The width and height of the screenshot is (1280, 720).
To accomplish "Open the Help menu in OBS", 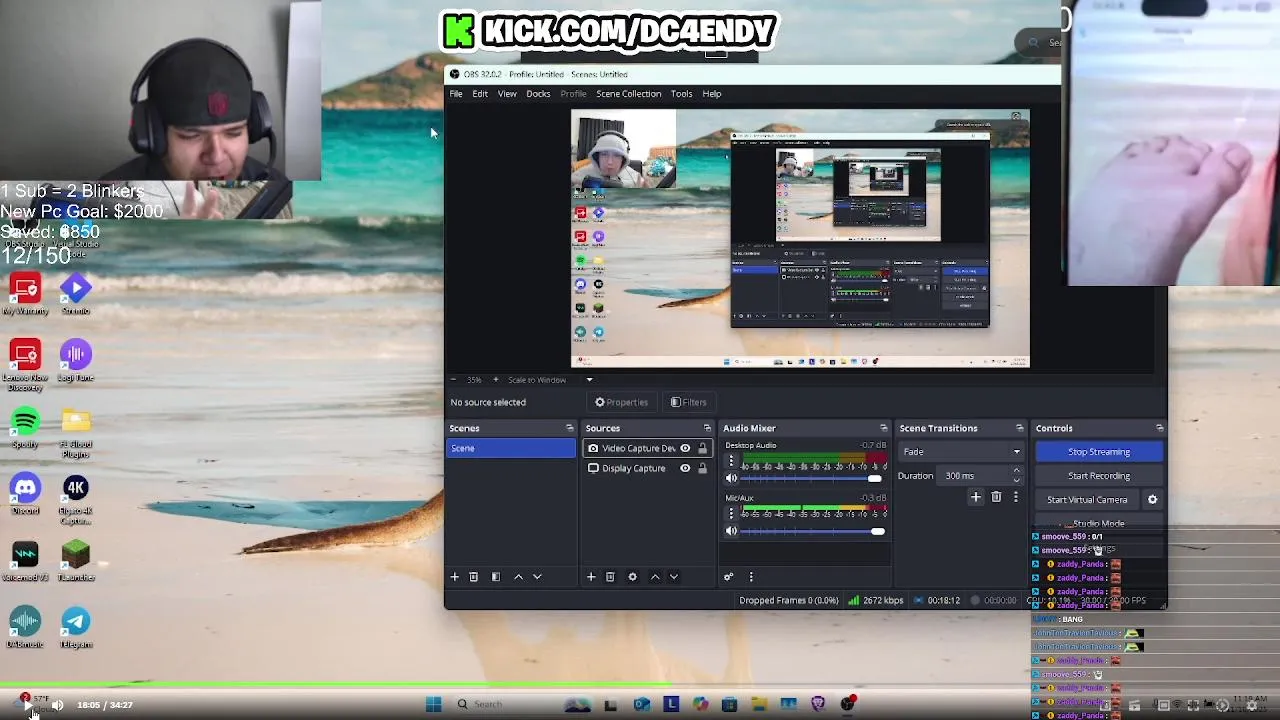I will click(x=712, y=94).
